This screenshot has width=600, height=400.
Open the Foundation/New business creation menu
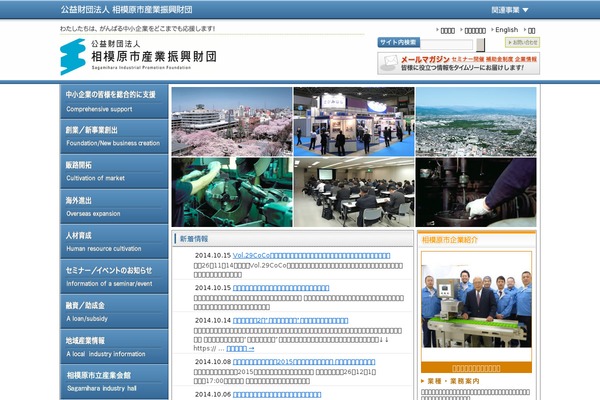(x=114, y=137)
